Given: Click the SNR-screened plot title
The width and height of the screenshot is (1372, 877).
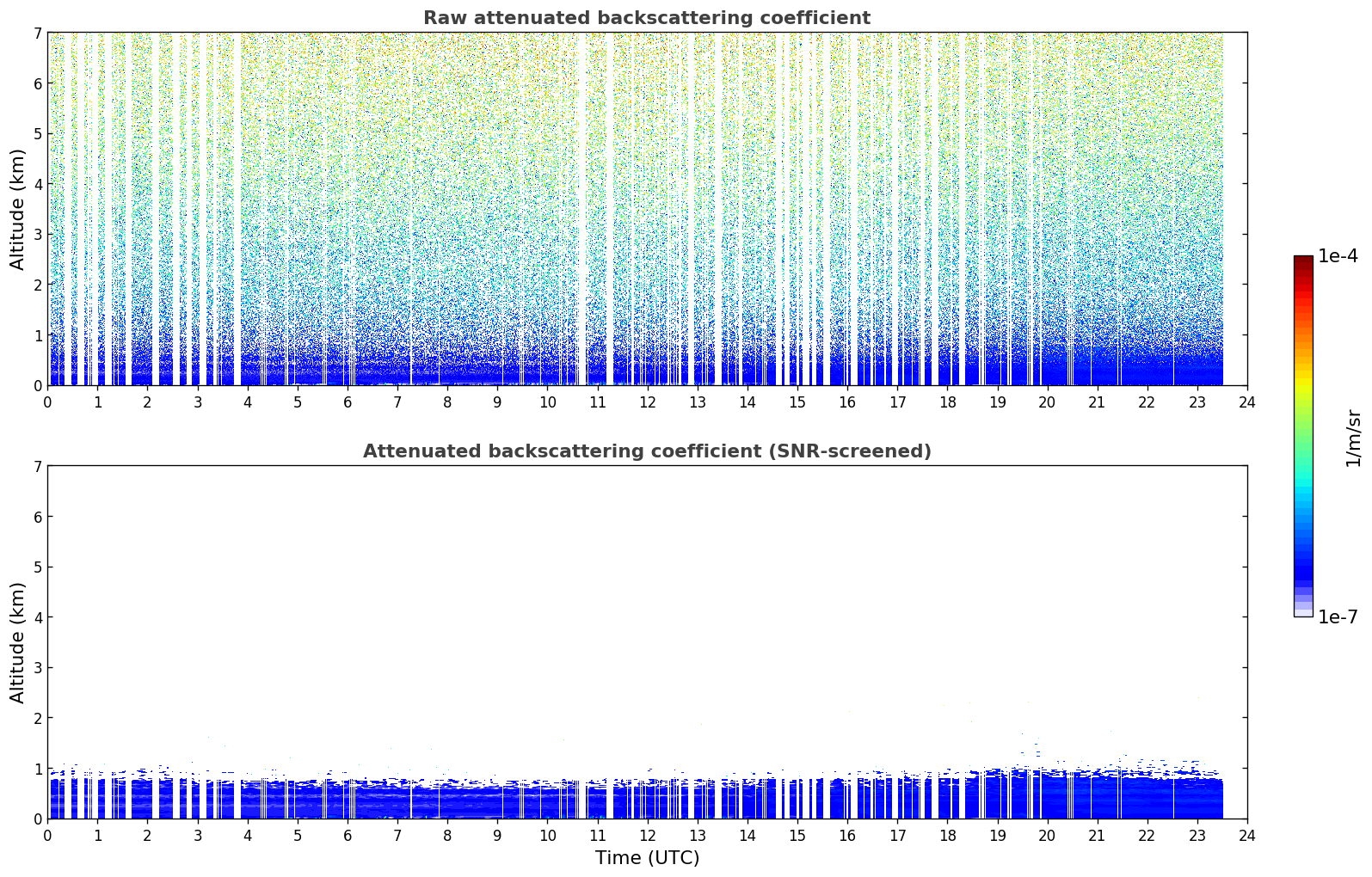Looking at the screenshot, I should tap(646, 451).
